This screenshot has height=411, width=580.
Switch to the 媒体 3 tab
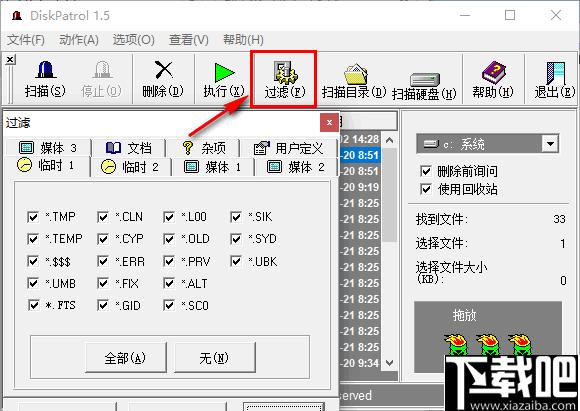(x=48, y=148)
